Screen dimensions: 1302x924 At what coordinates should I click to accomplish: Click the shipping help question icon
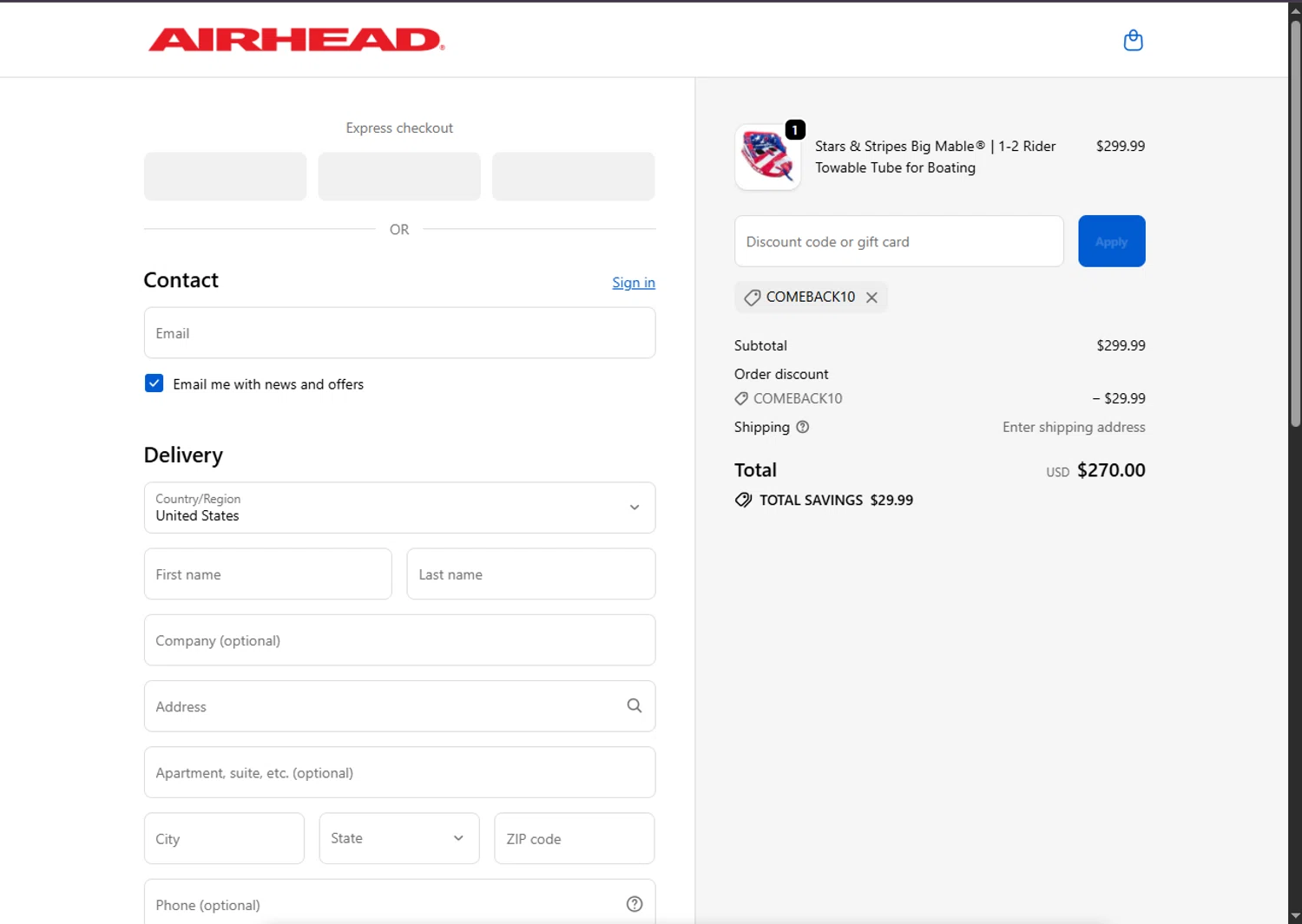pos(803,427)
